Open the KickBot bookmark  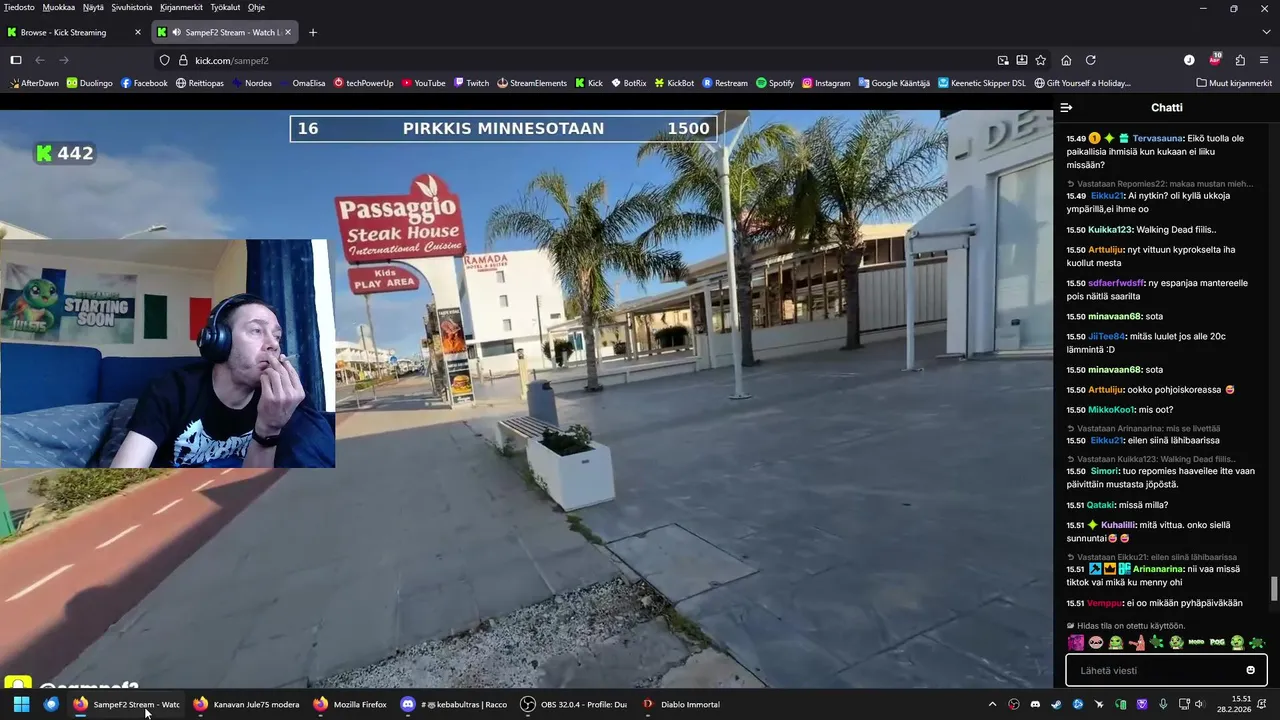click(x=674, y=83)
